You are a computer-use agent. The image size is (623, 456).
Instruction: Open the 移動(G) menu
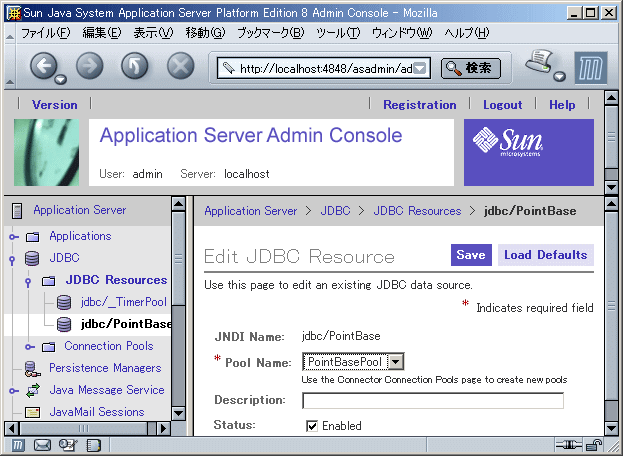(205, 33)
